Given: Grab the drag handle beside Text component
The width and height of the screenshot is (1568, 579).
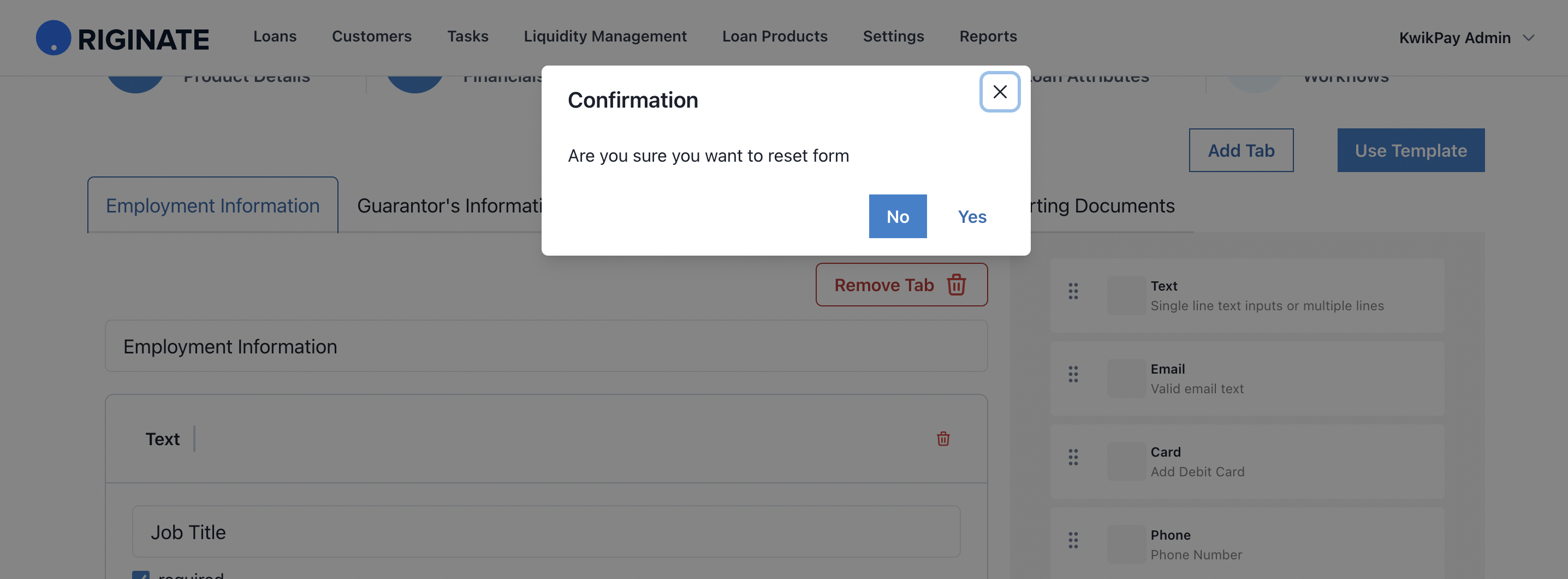Looking at the screenshot, I should pos(1073,291).
